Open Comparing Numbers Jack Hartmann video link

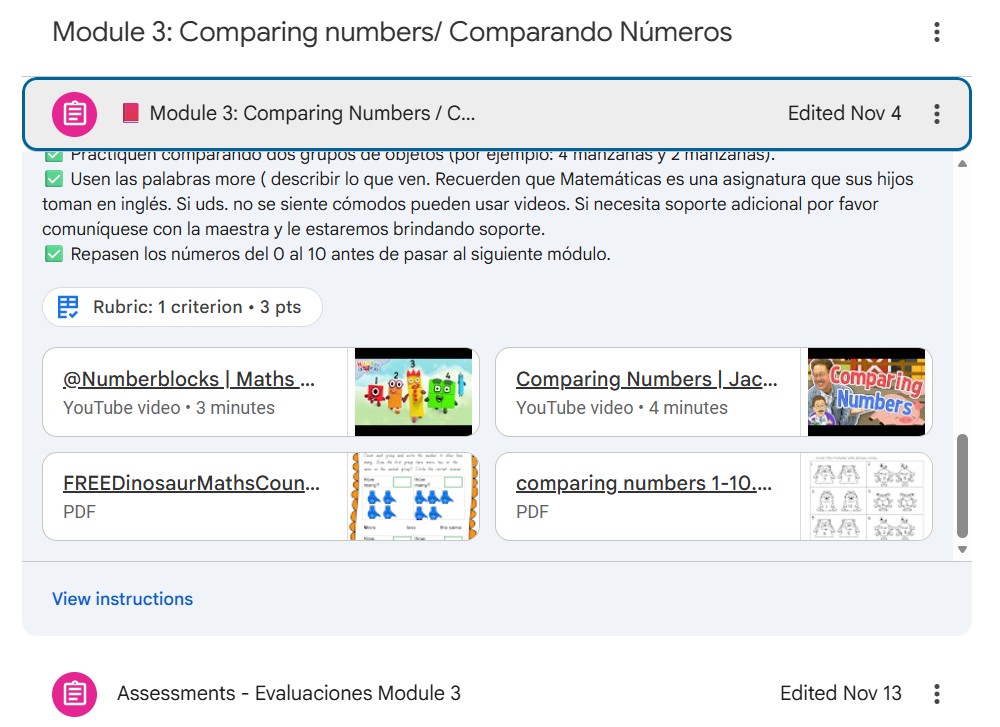(646, 380)
